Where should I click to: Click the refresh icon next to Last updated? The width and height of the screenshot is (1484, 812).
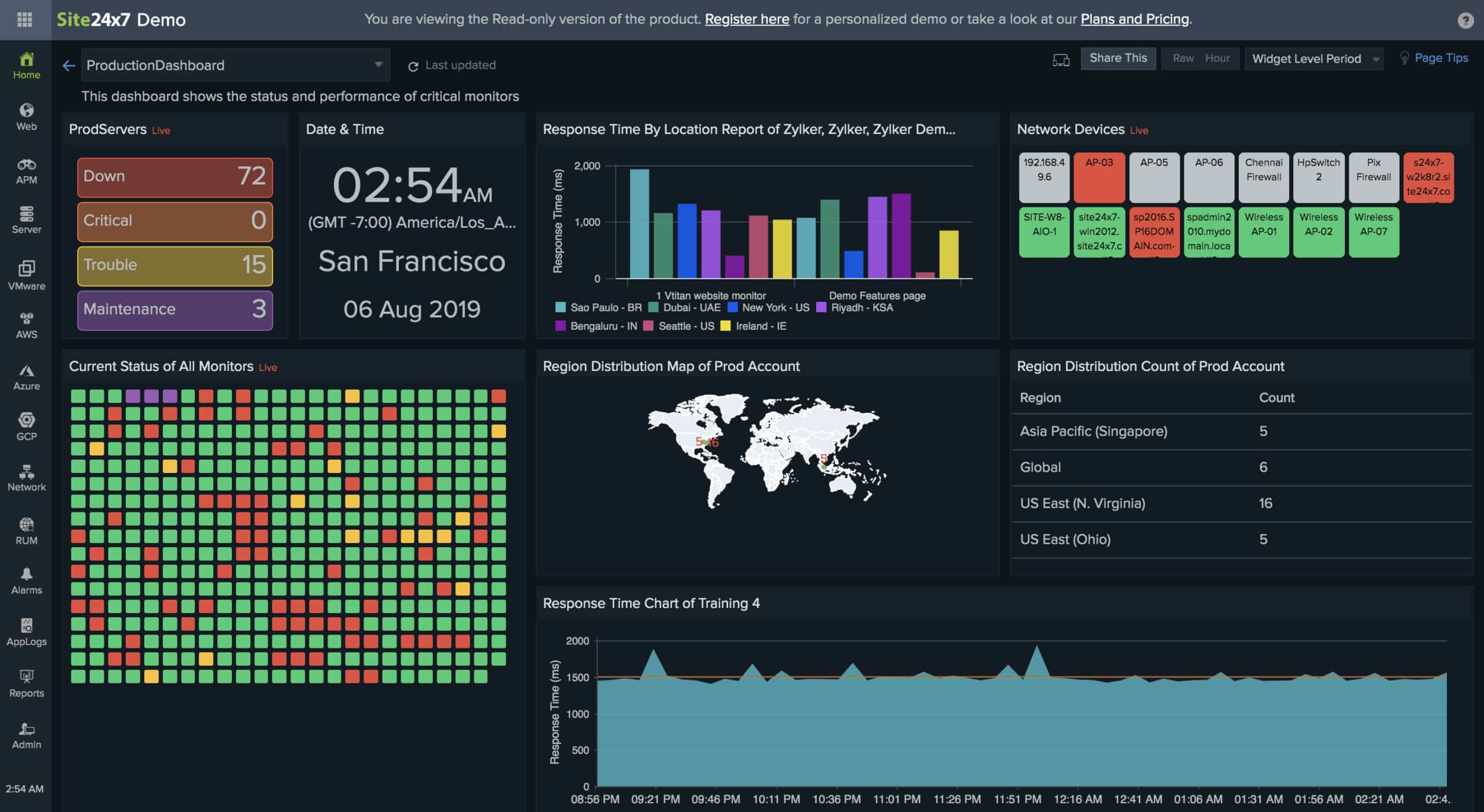coord(413,65)
